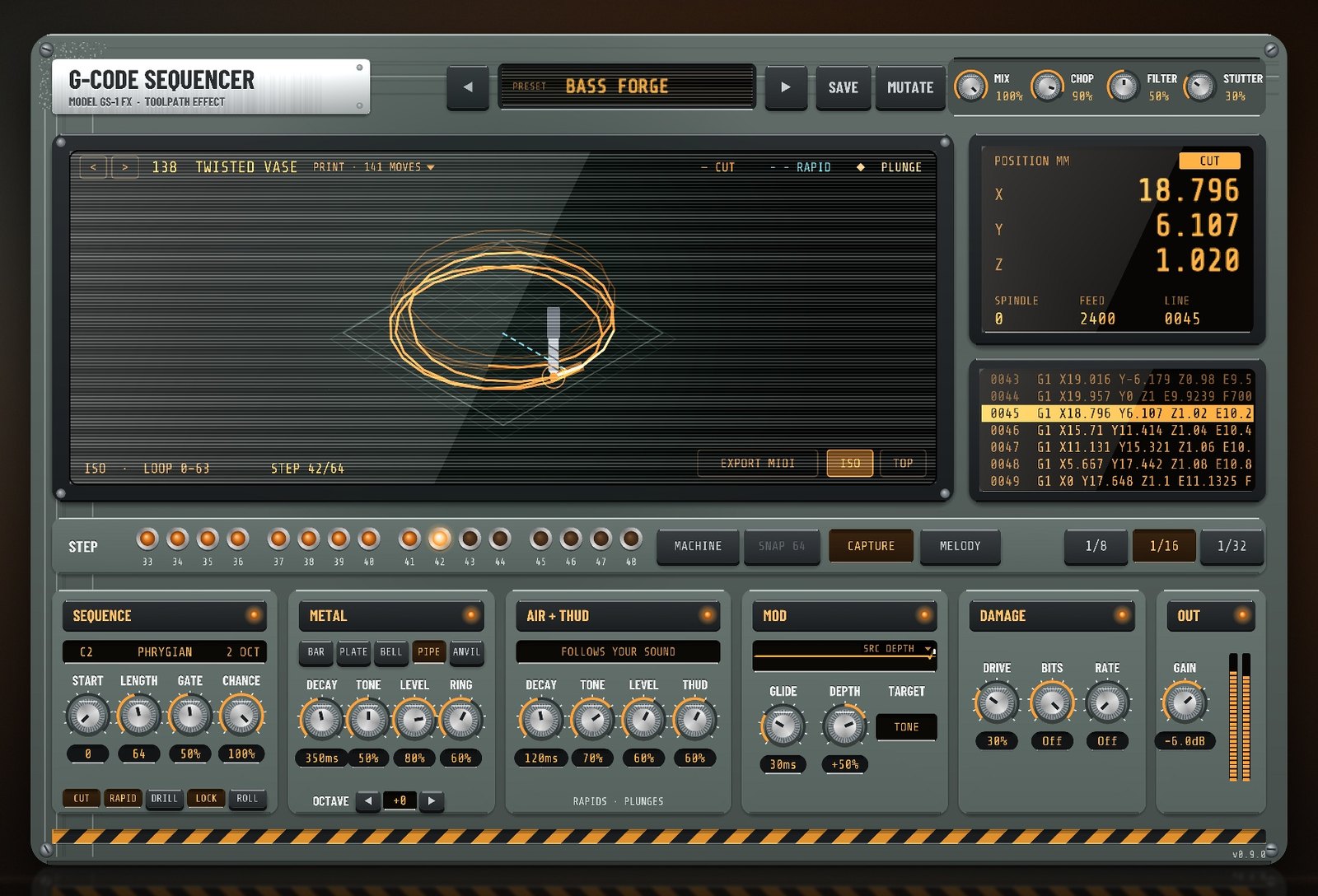Image resolution: width=1318 pixels, height=896 pixels.
Task: Click the Metal DECAY knob
Action: click(321, 720)
